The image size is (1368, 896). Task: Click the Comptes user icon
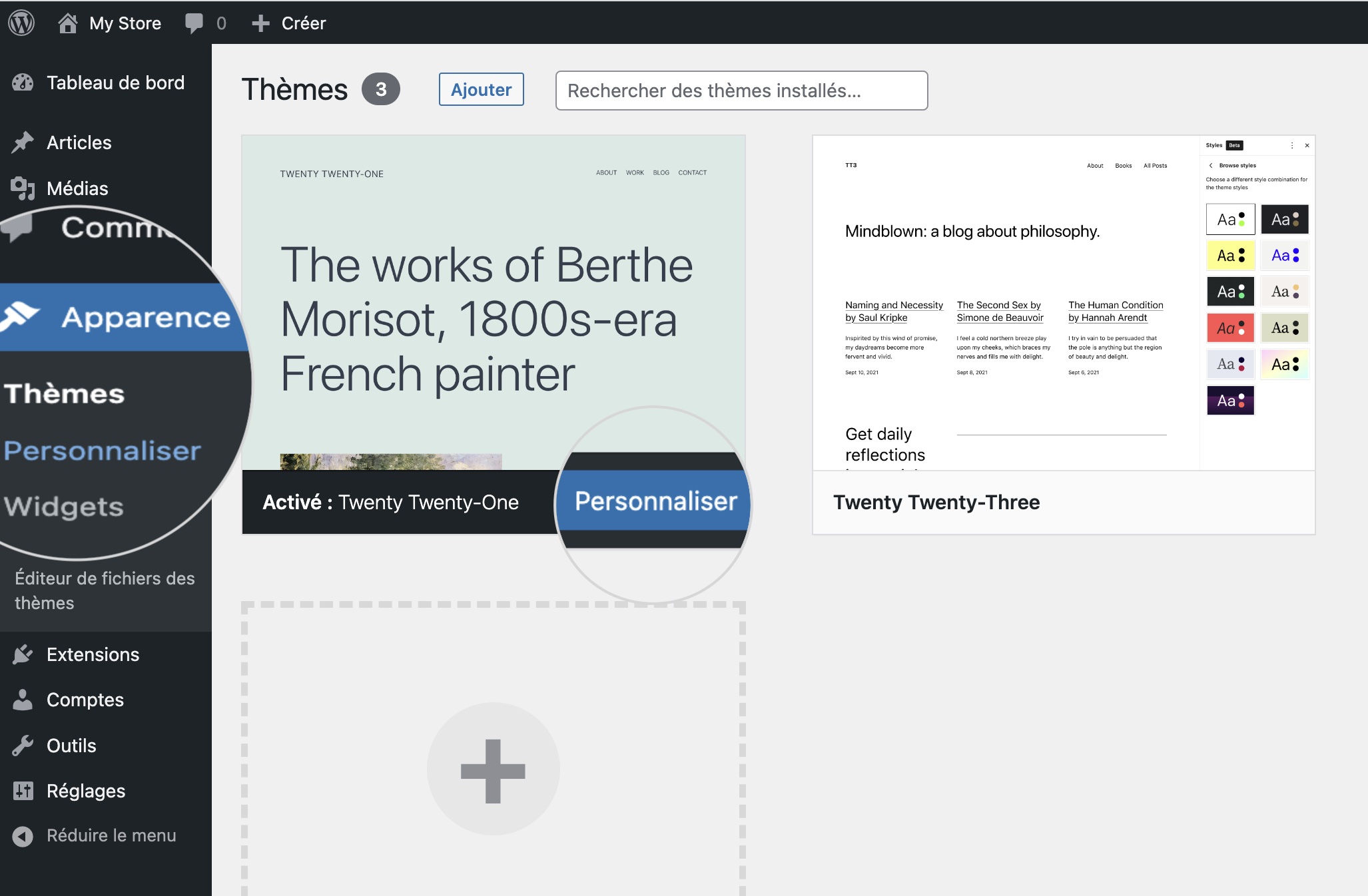pyautogui.click(x=23, y=700)
